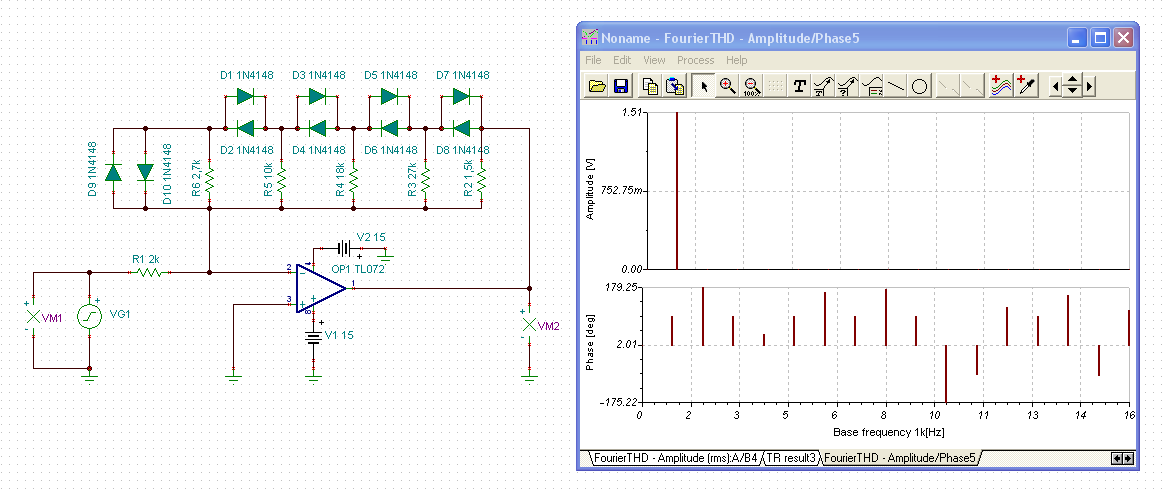
Task: Paste from the clipboard using the paste icon
Action: click(676, 87)
